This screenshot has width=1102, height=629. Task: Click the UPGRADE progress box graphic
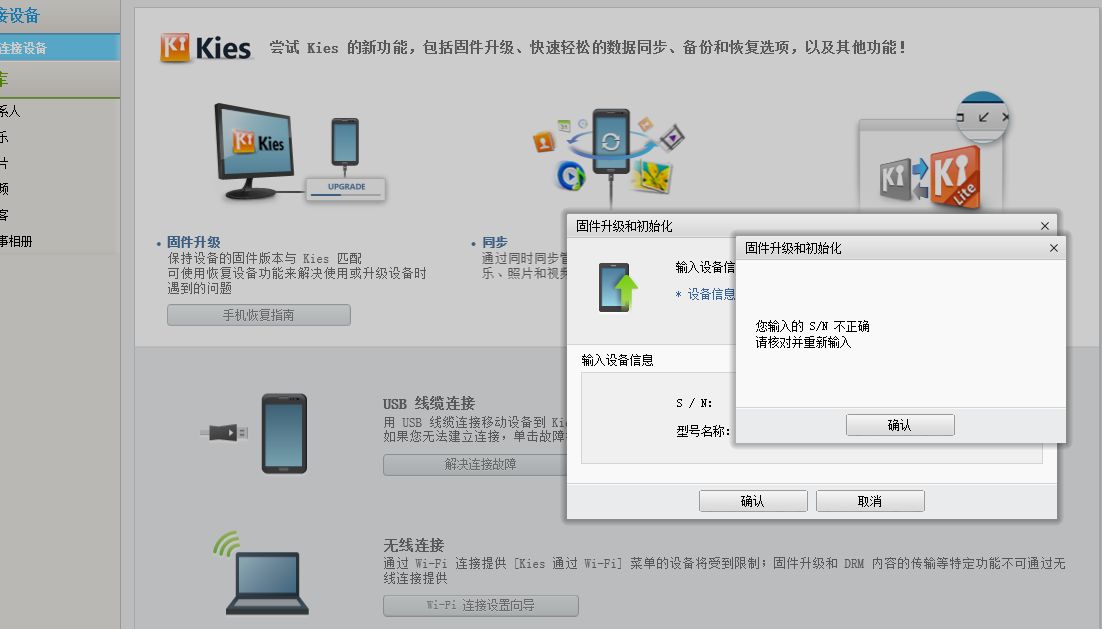(346, 188)
